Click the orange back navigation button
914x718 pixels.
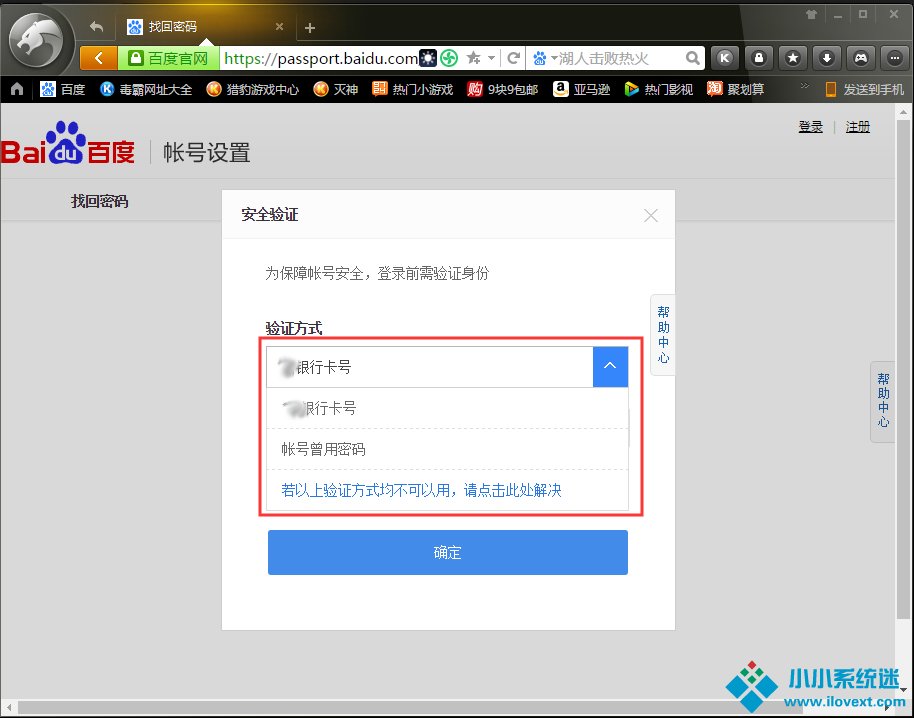click(98, 58)
